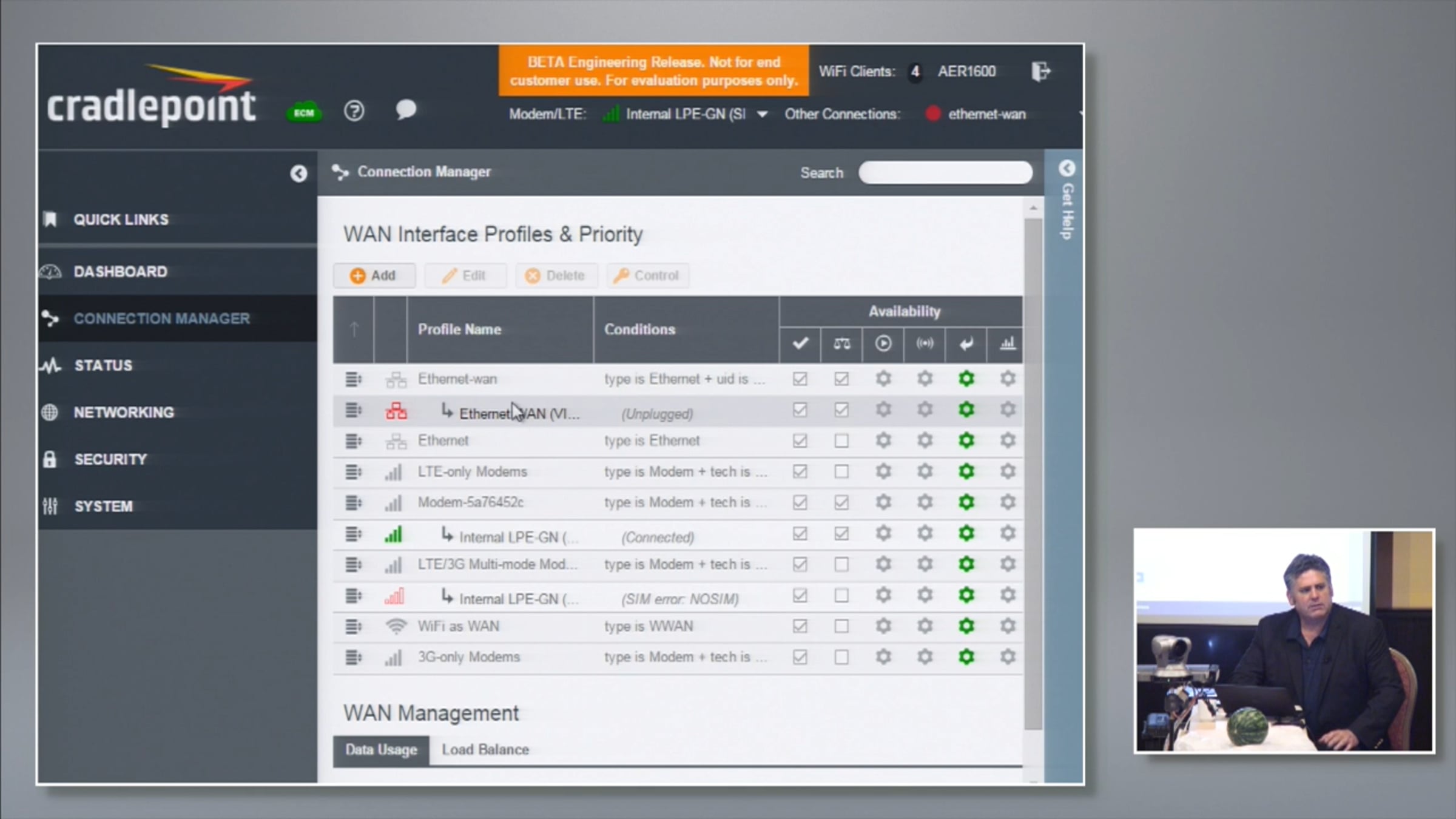Enable load balance for 3G-only Modems
The image size is (1456, 819).
pos(841,657)
